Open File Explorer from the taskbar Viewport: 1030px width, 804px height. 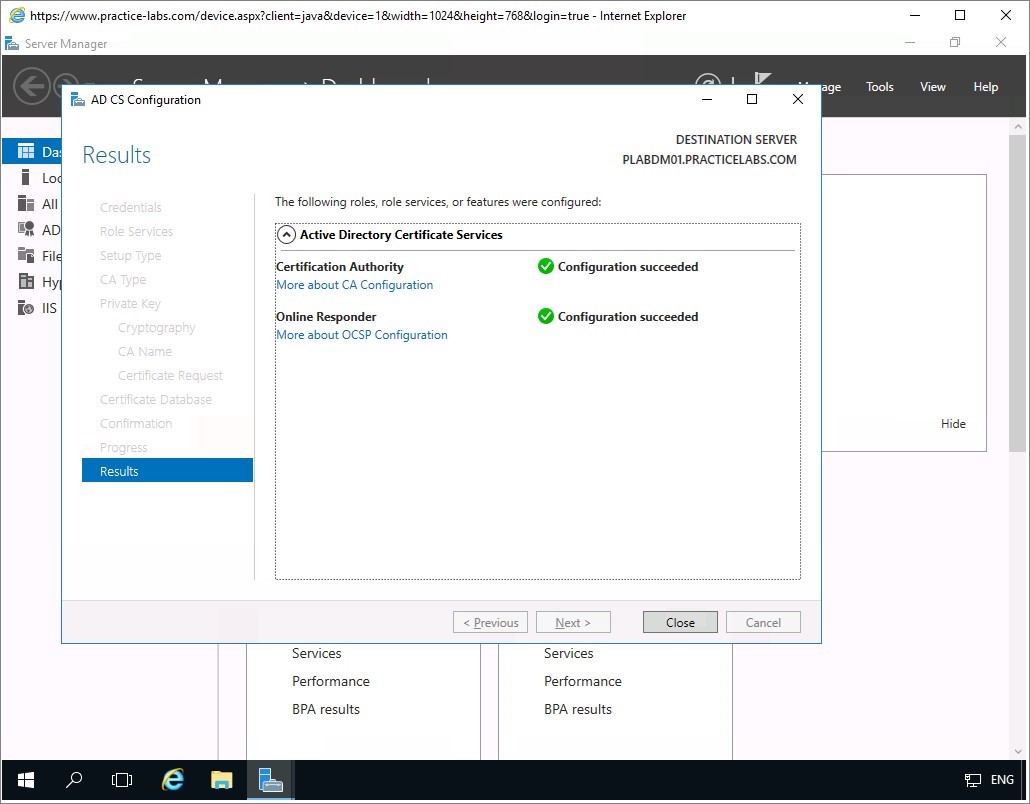[221, 780]
